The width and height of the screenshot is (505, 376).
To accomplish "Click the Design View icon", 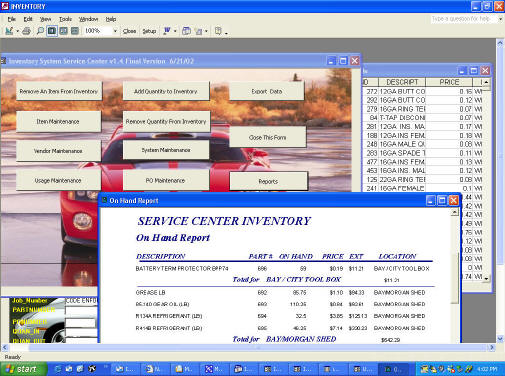I will pyautogui.click(x=9, y=31).
